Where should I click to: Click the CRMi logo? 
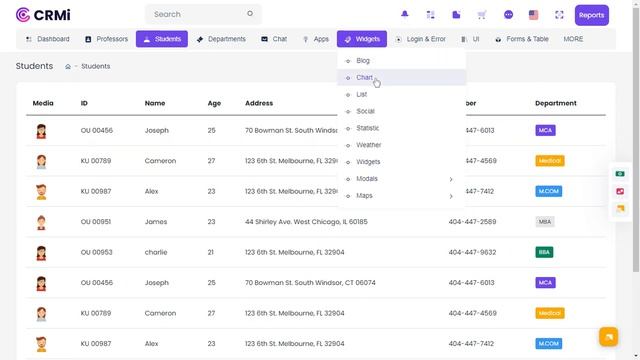point(43,15)
